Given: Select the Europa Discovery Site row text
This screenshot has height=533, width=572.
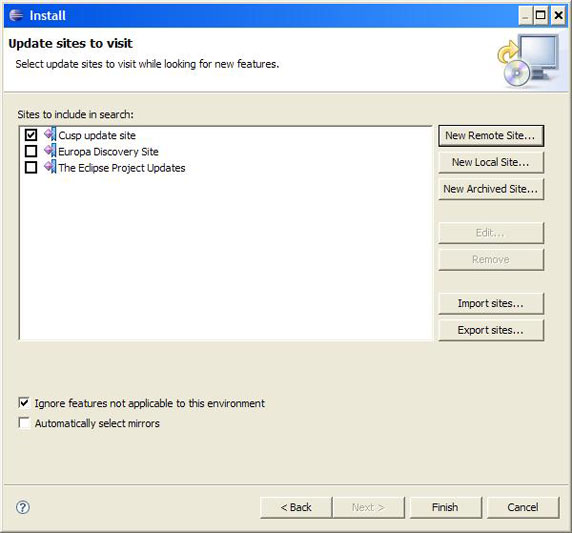Looking at the screenshot, I should point(108,151).
